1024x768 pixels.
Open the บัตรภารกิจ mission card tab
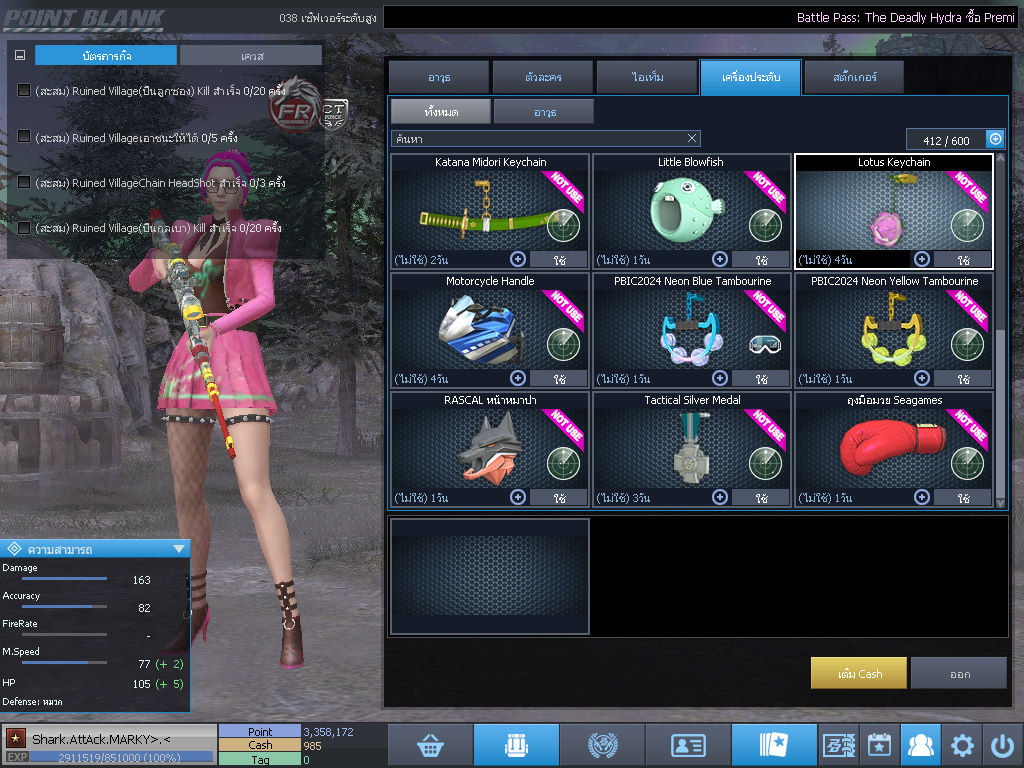click(x=106, y=56)
